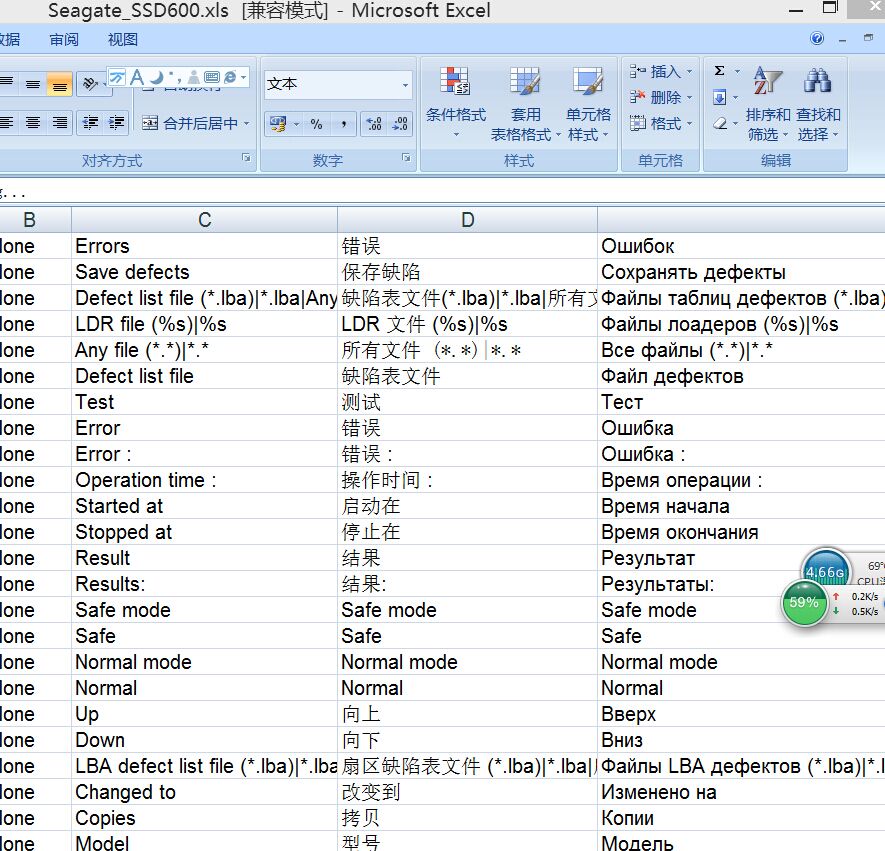Click the Fill down icon
The height and width of the screenshot is (851, 885).
click(720, 98)
